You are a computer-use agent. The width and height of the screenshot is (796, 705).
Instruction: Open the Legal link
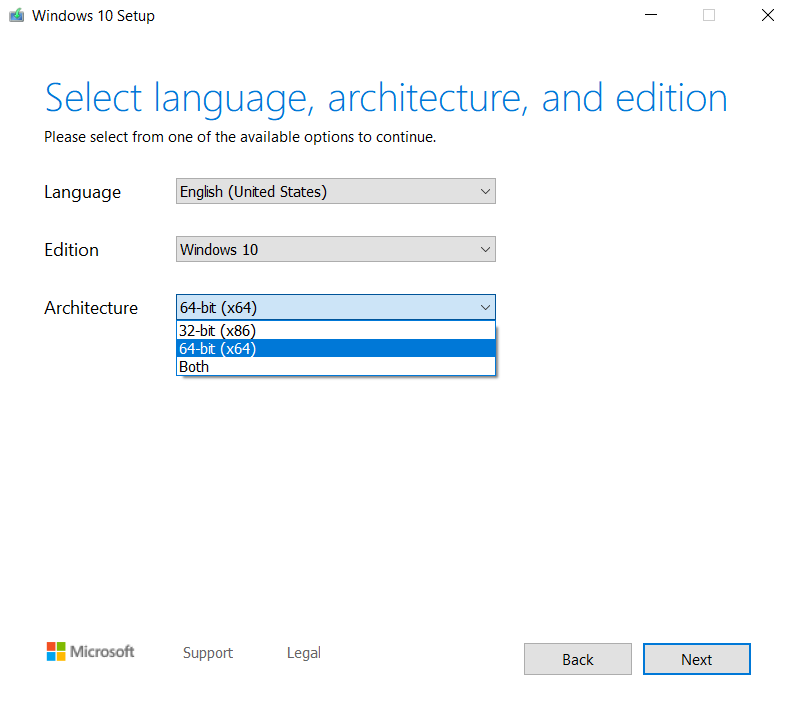point(304,653)
